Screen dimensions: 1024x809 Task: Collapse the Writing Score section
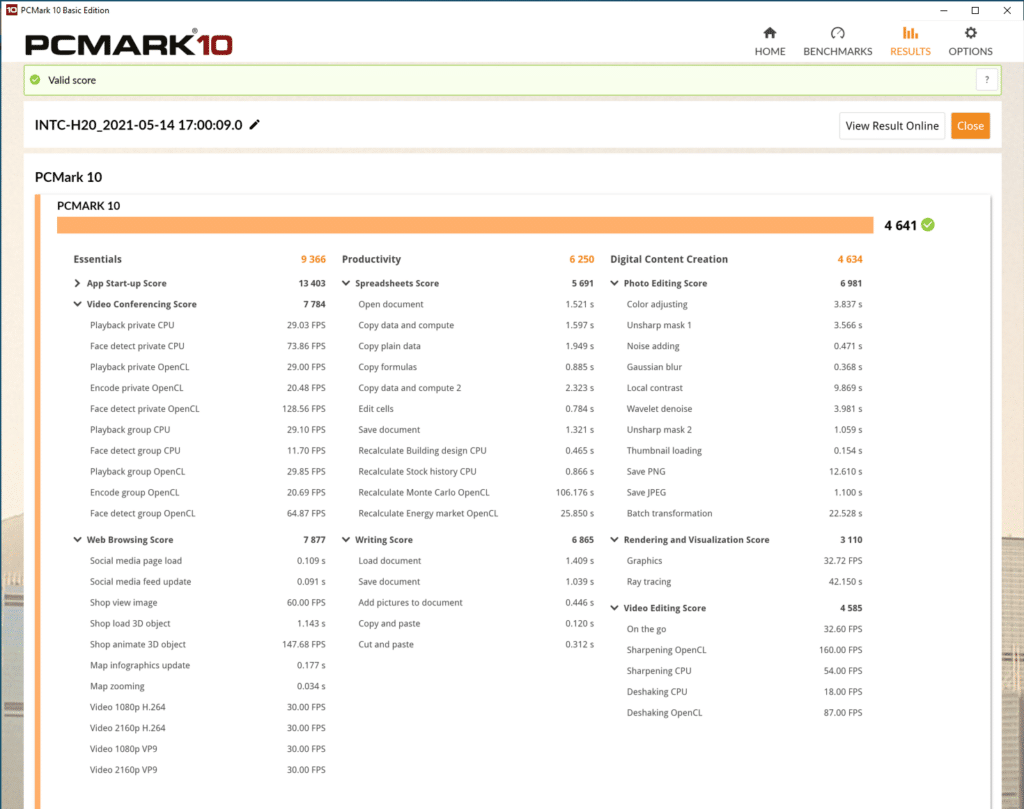pos(345,539)
